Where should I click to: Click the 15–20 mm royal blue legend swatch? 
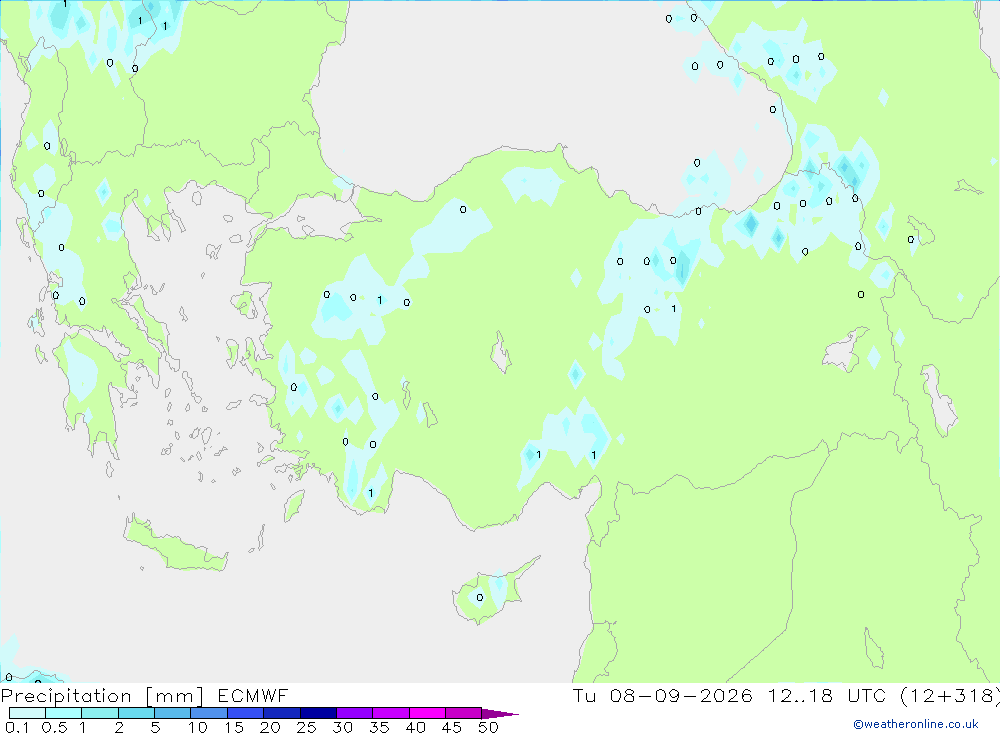click(x=245, y=713)
